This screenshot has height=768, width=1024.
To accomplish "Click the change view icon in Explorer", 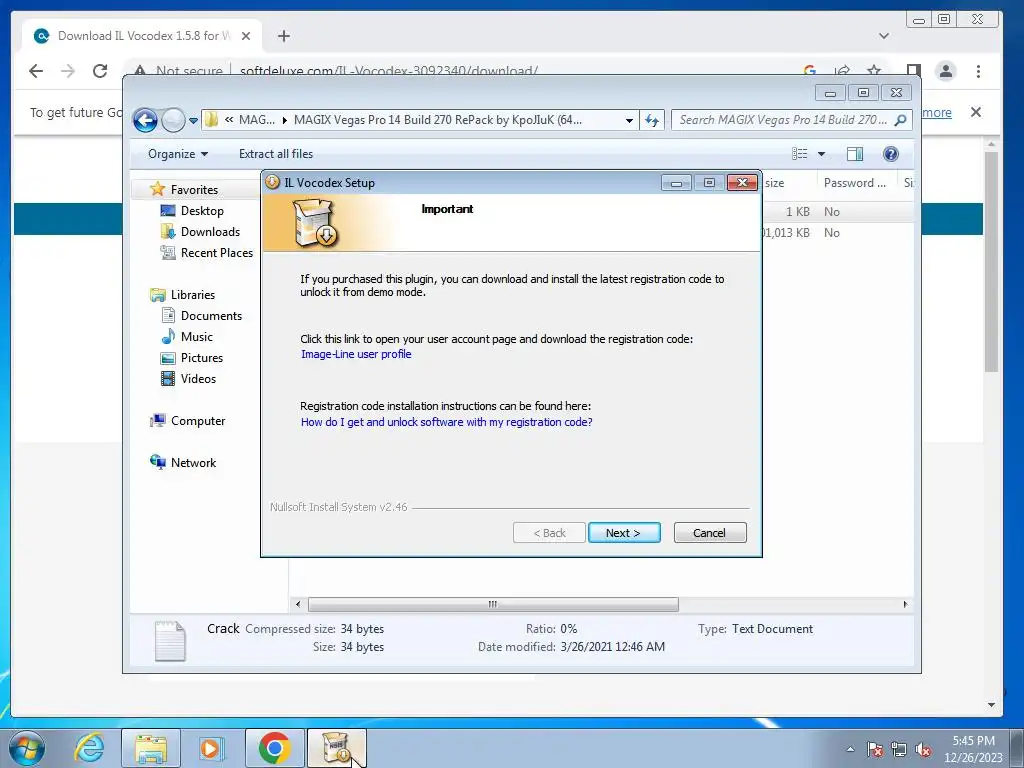I will pyautogui.click(x=799, y=154).
